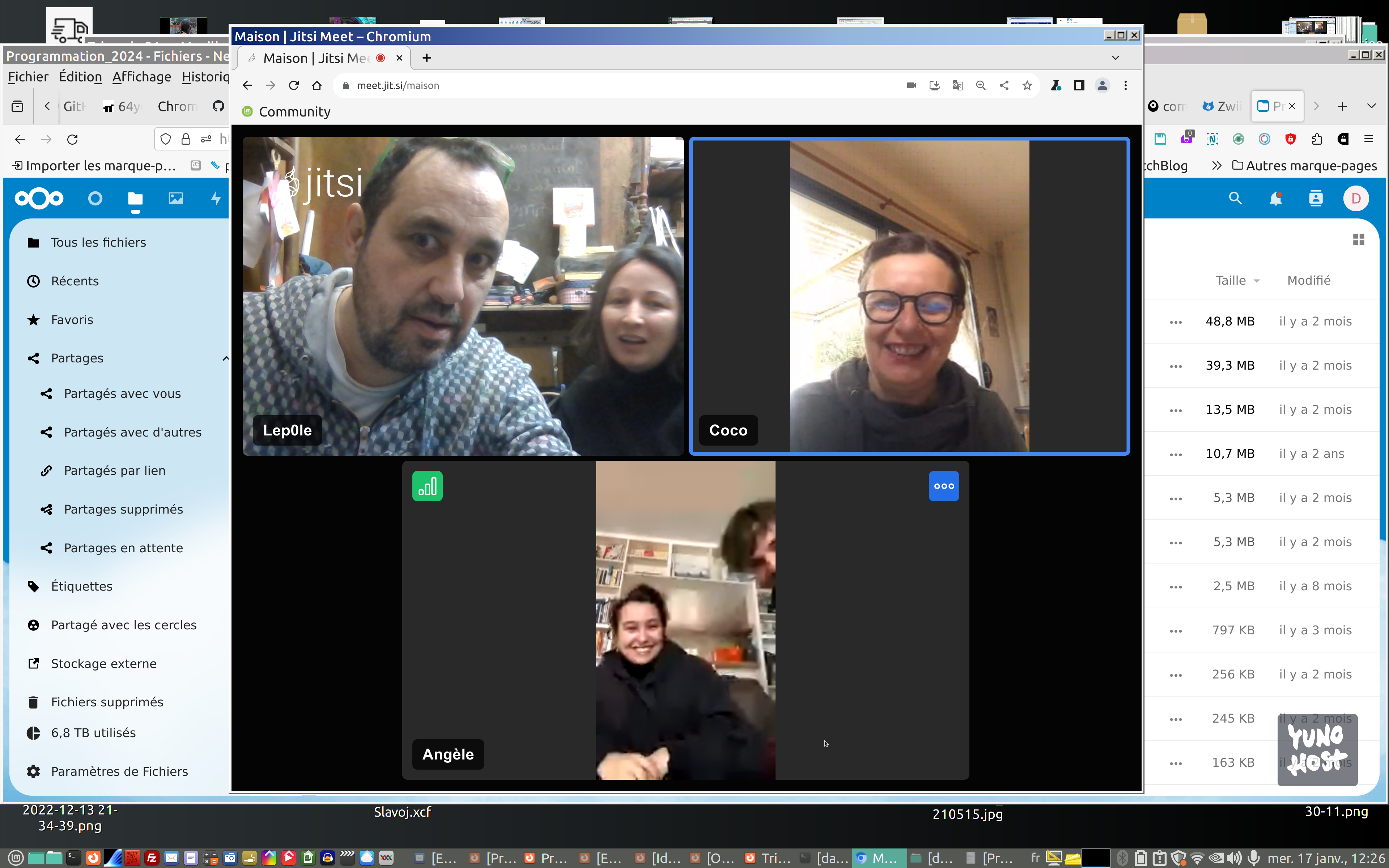Bookmark the Jitsi page with the star icon
This screenshot has height=868, width=1389.
click(1027, 86)
